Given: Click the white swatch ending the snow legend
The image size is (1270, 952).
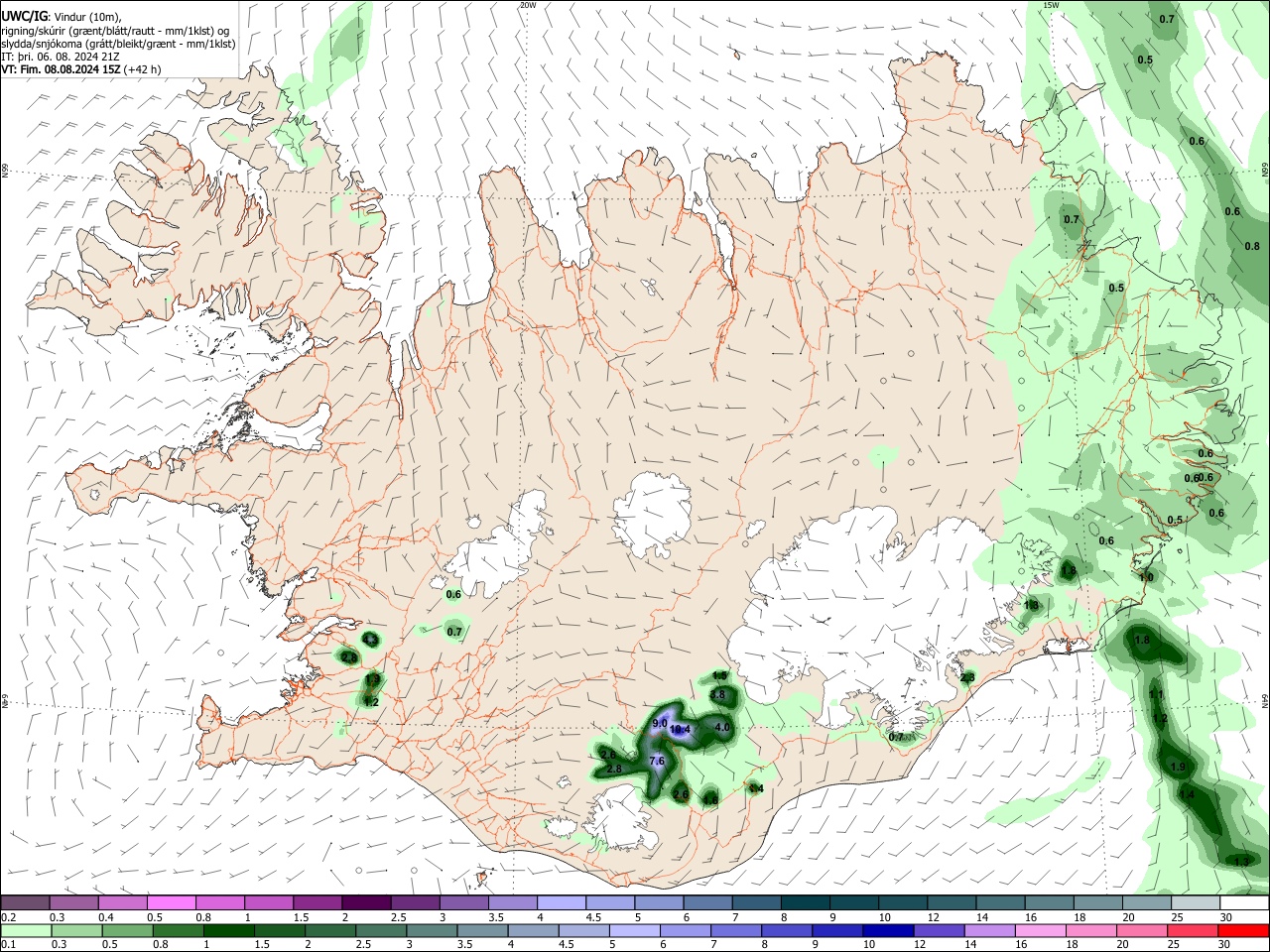Looking at the screenshot, I should click(x=1243, y=903).
